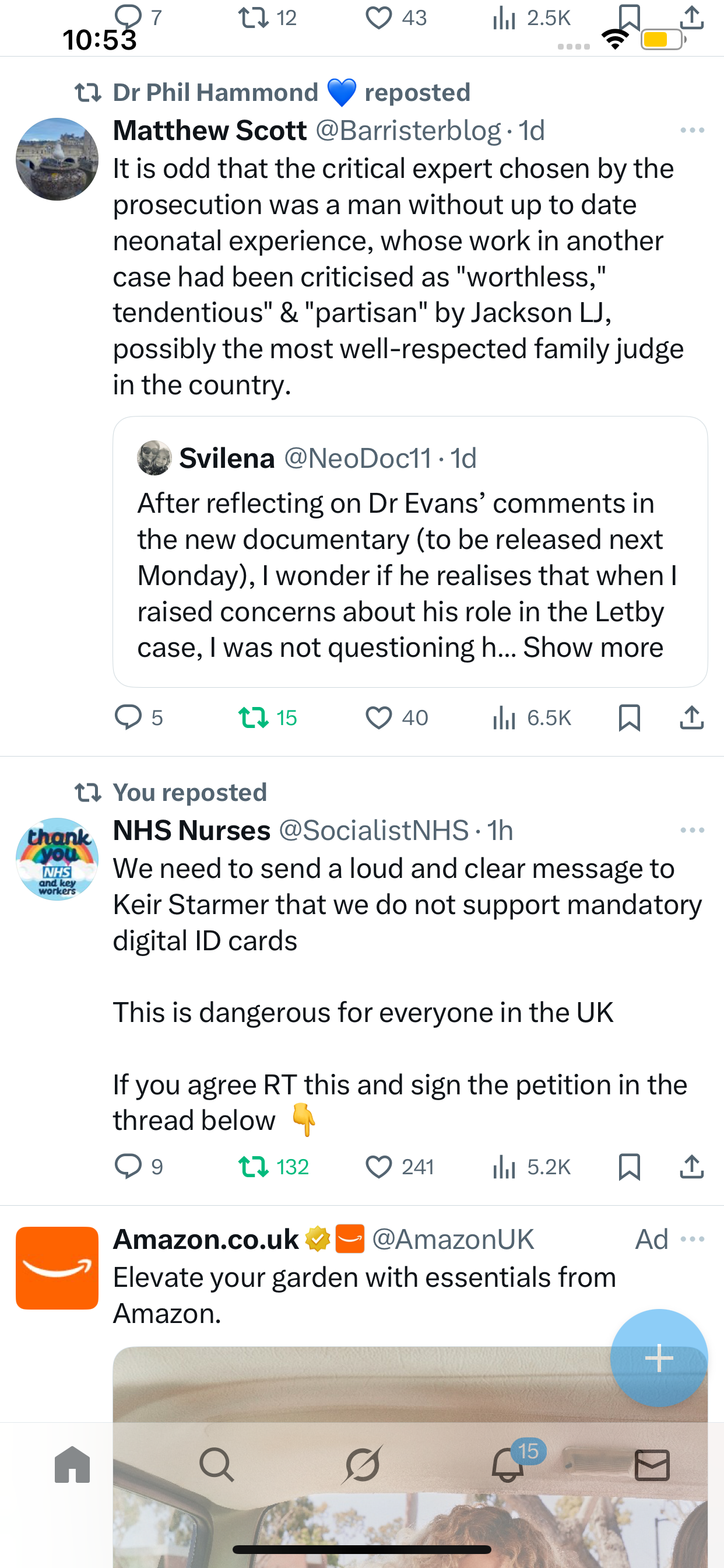The width and height of the screenshot is (724, 1568).
Task: Open more options on Matthew Scott's post
Action: click(x=692, y=130)
